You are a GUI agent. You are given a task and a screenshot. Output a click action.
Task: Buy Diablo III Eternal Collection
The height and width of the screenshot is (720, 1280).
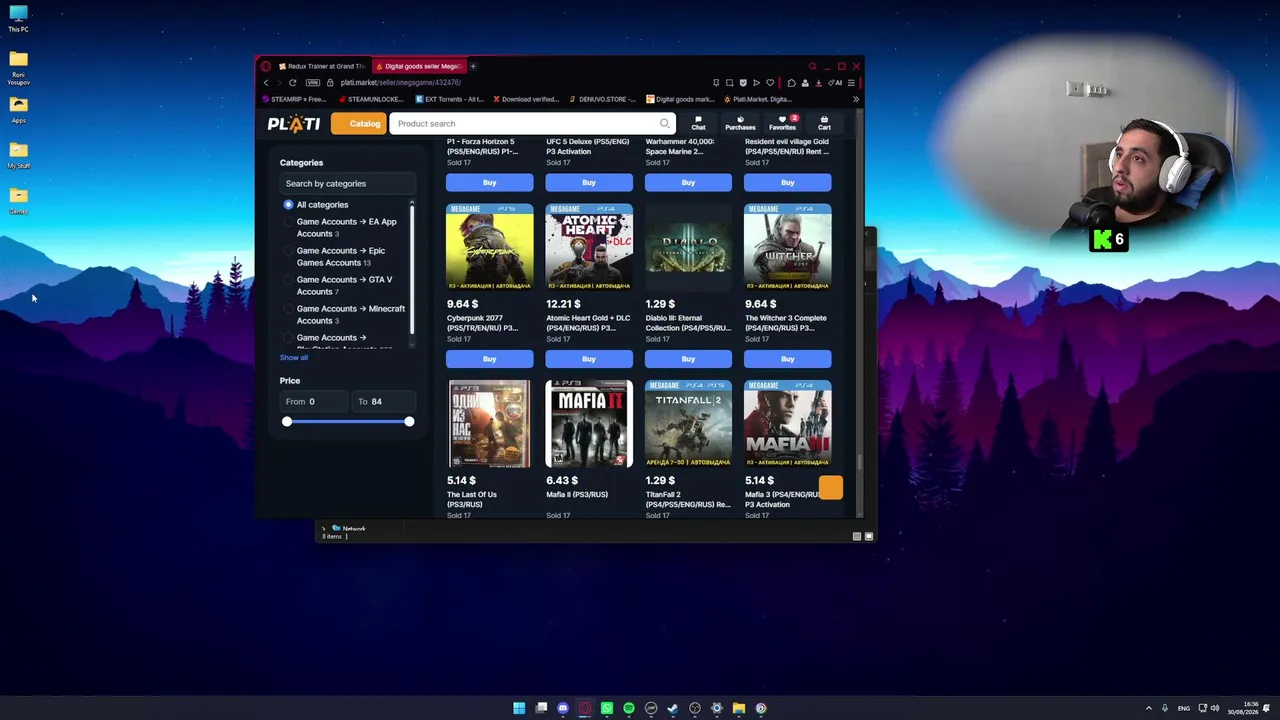tap(688, 359)
